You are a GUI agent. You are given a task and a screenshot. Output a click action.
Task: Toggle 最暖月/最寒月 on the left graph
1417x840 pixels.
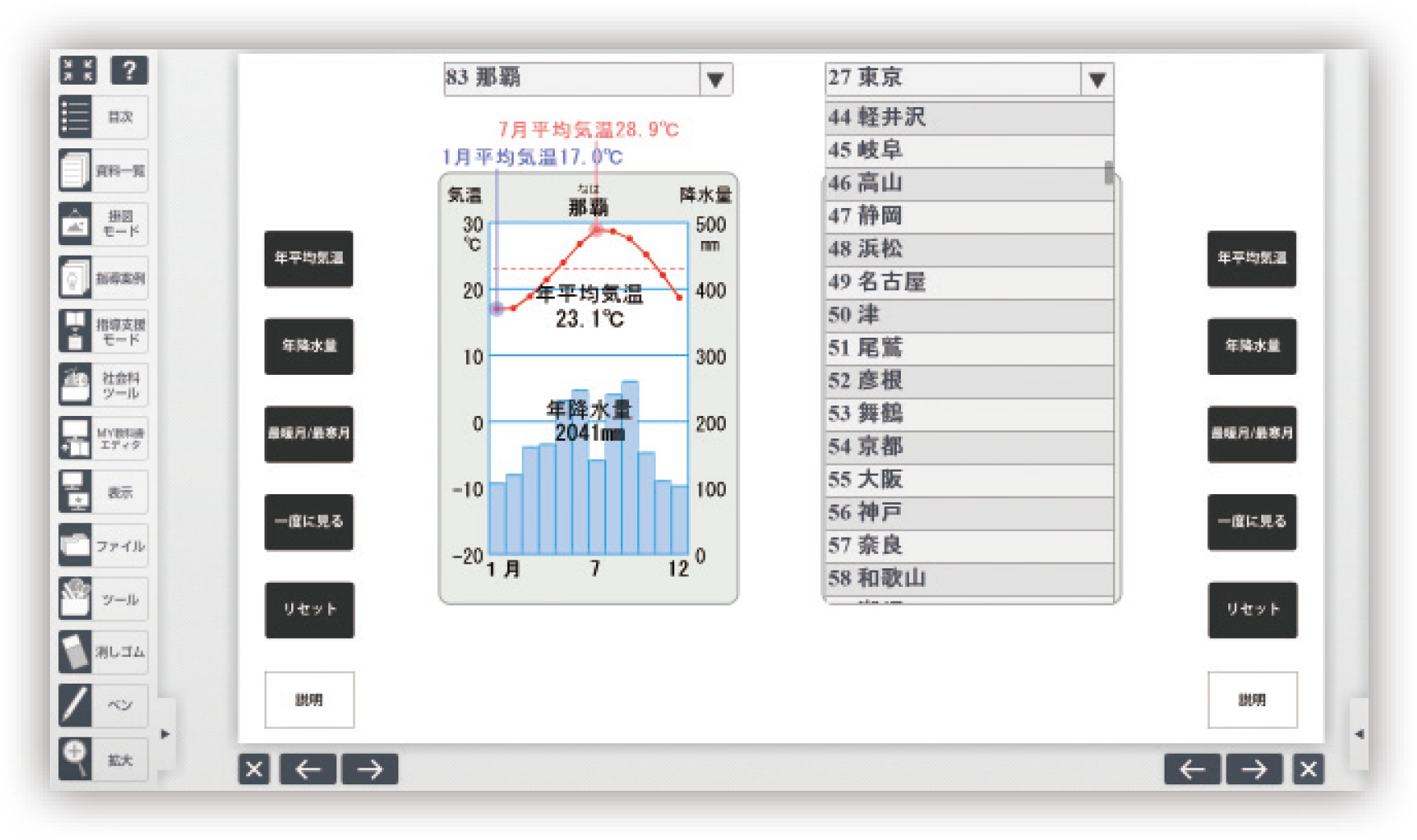tap(309, 434)
